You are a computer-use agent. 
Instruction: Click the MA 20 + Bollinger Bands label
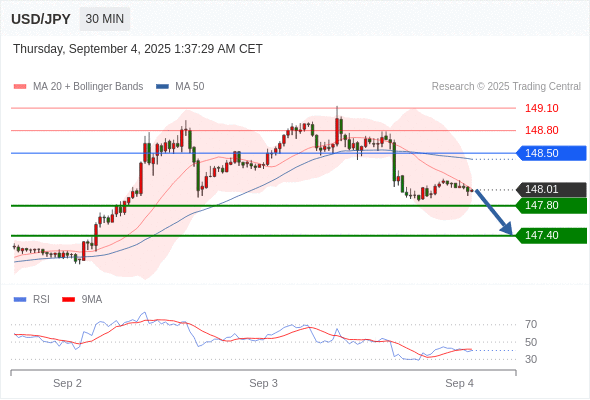coord(88,87)
